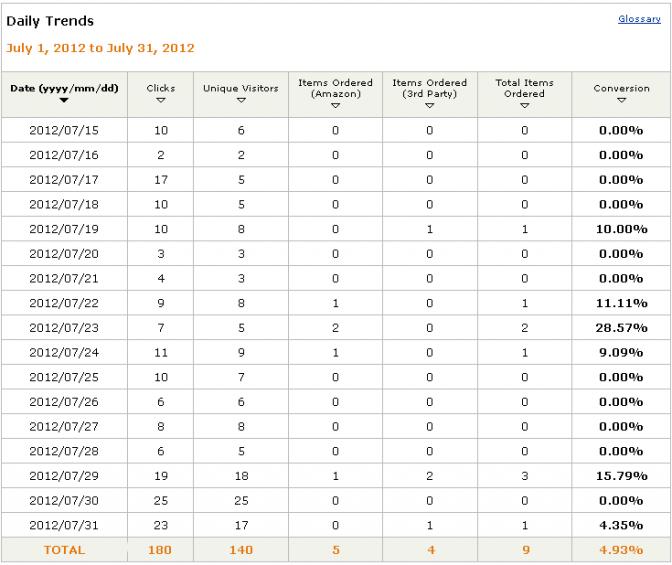
Task: Sort by Conversion using its arrow
Action: tap(621, 100)
